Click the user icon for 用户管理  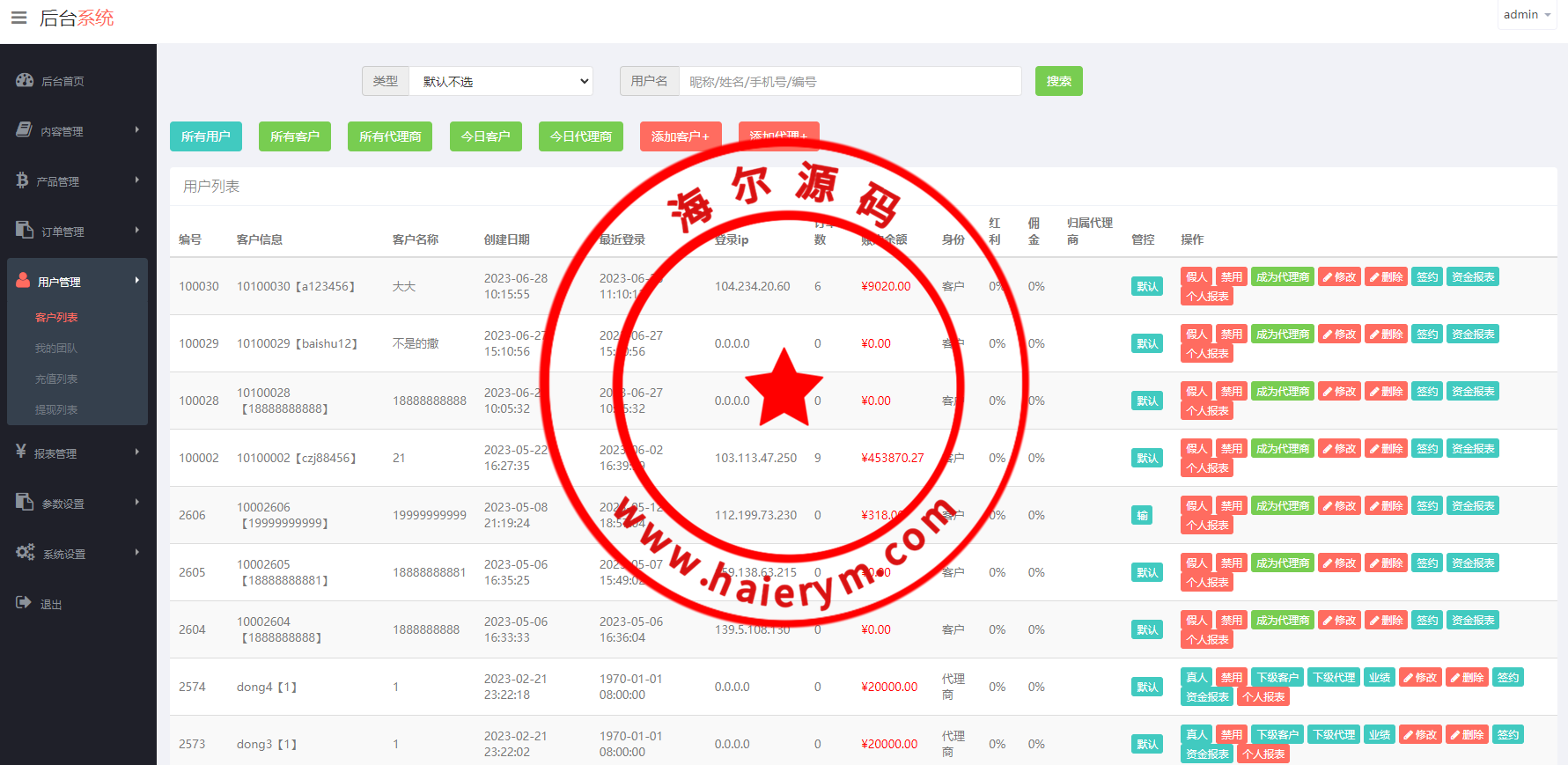click(x=23, y=281)
